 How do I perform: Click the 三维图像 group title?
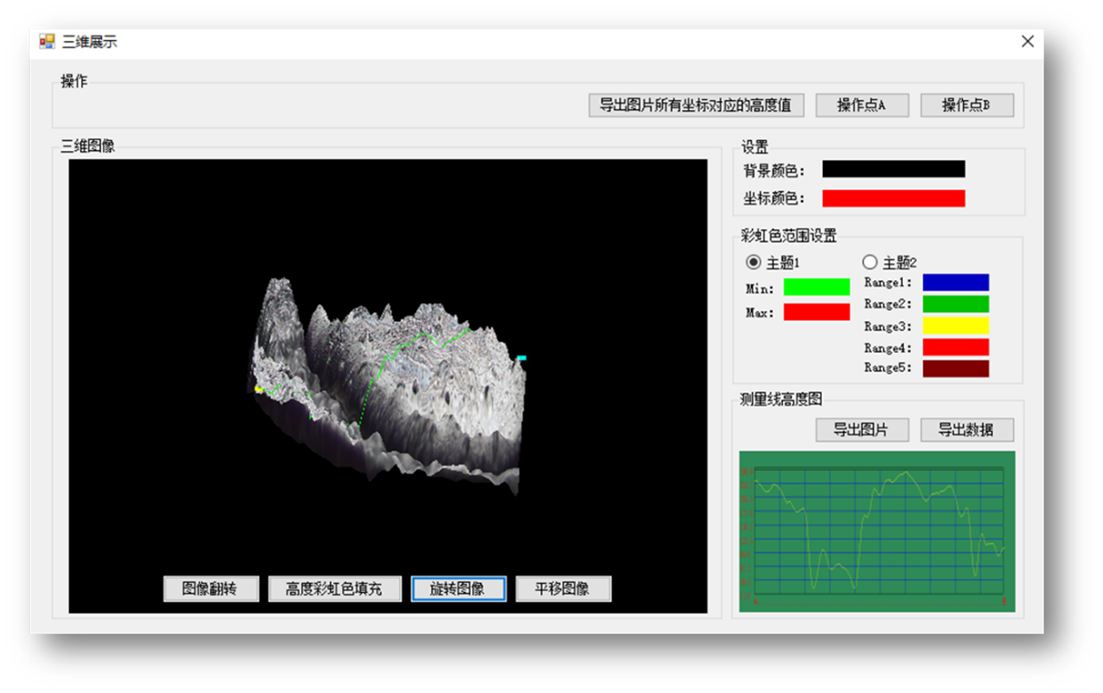(x=87, y=146)
